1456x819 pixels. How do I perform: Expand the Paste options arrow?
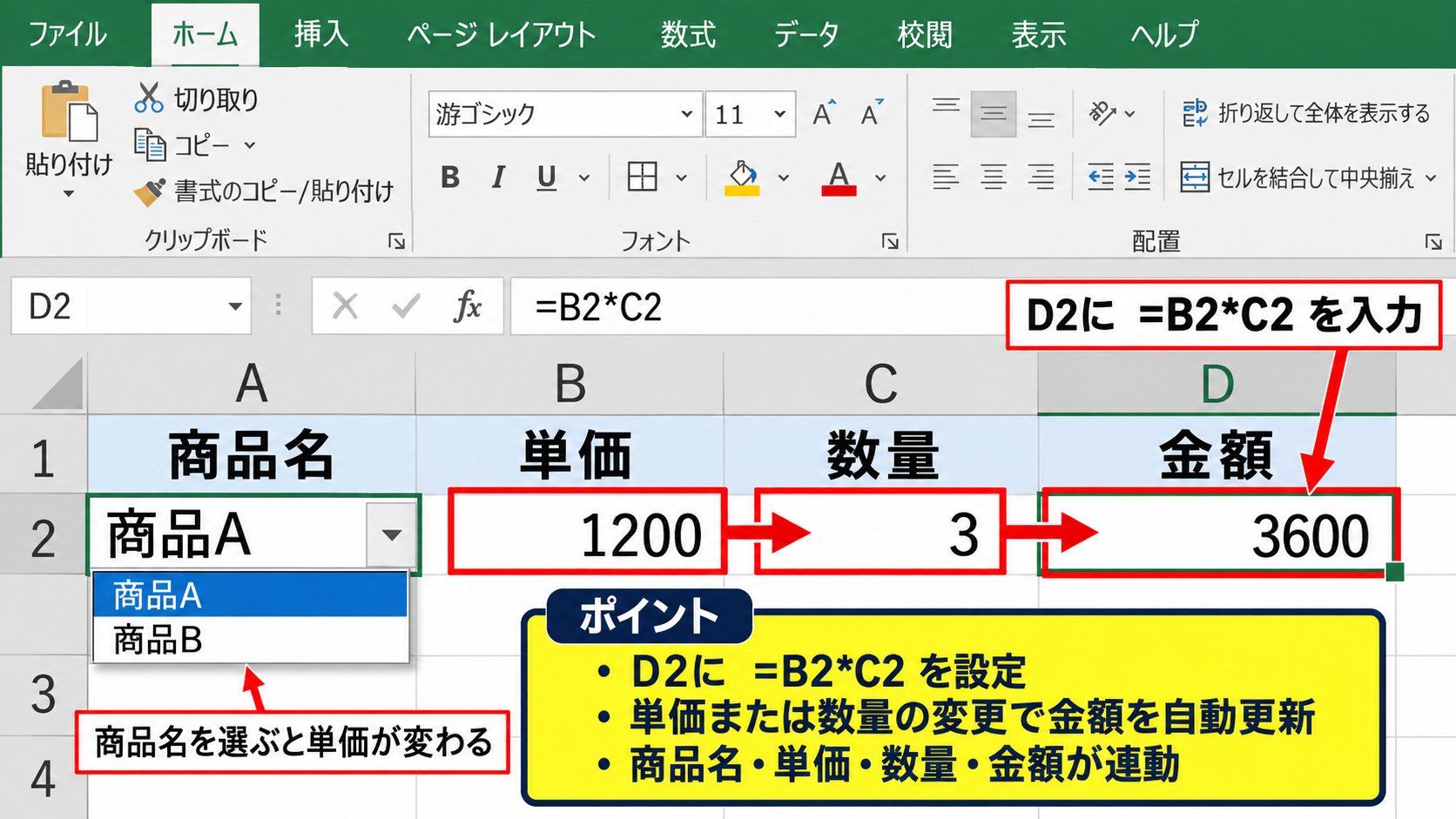[69, 194]
